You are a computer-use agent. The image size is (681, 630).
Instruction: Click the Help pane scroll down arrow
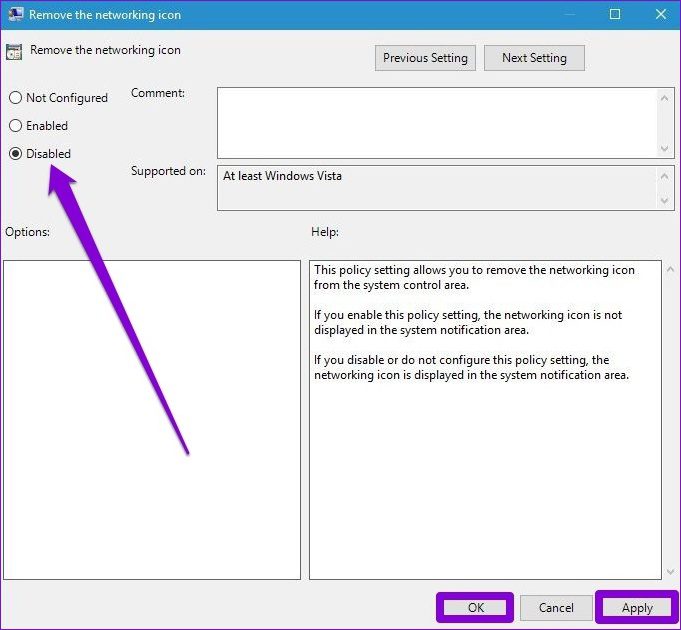[670, 572]
